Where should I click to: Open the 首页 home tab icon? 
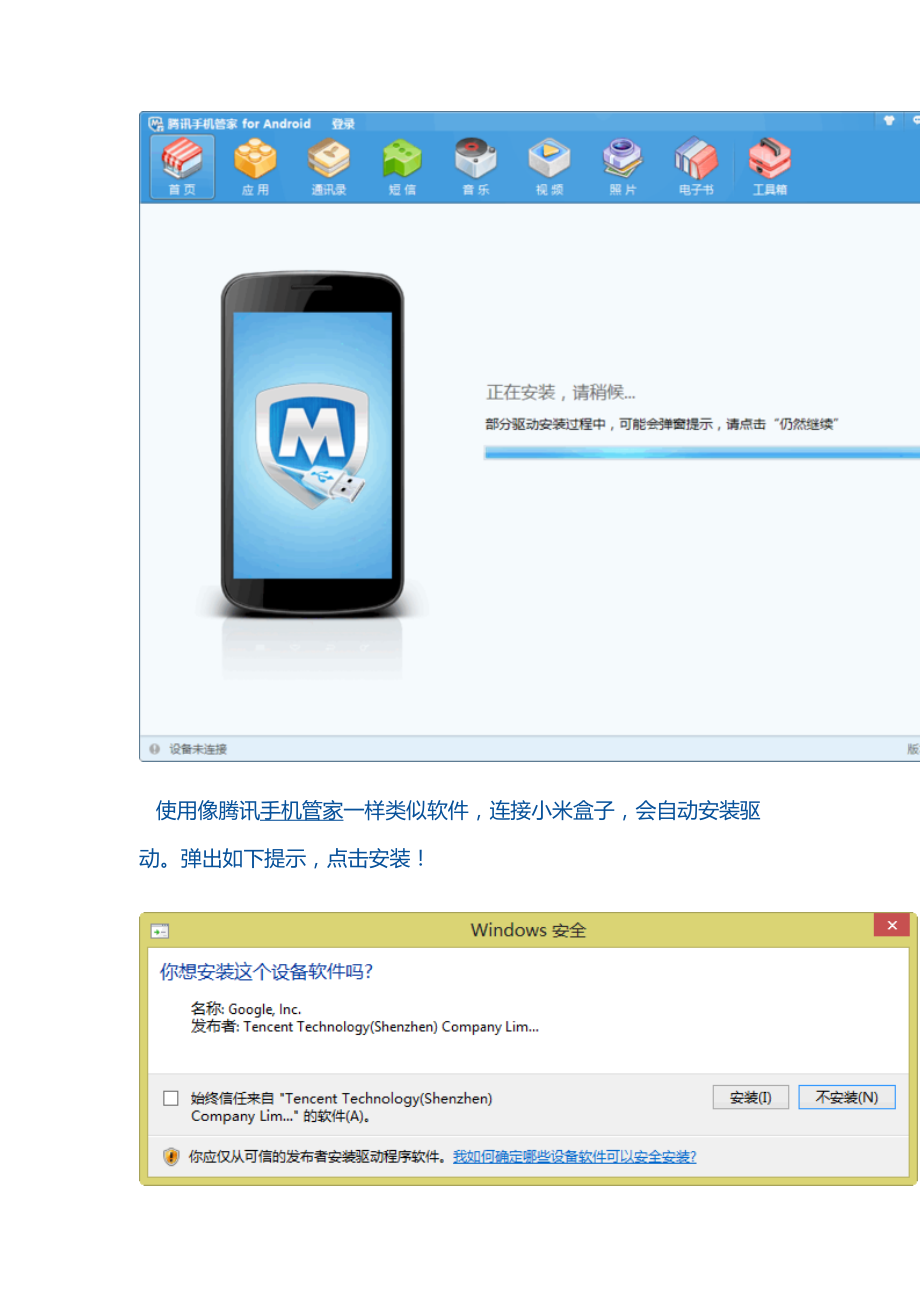click(182, 167)
